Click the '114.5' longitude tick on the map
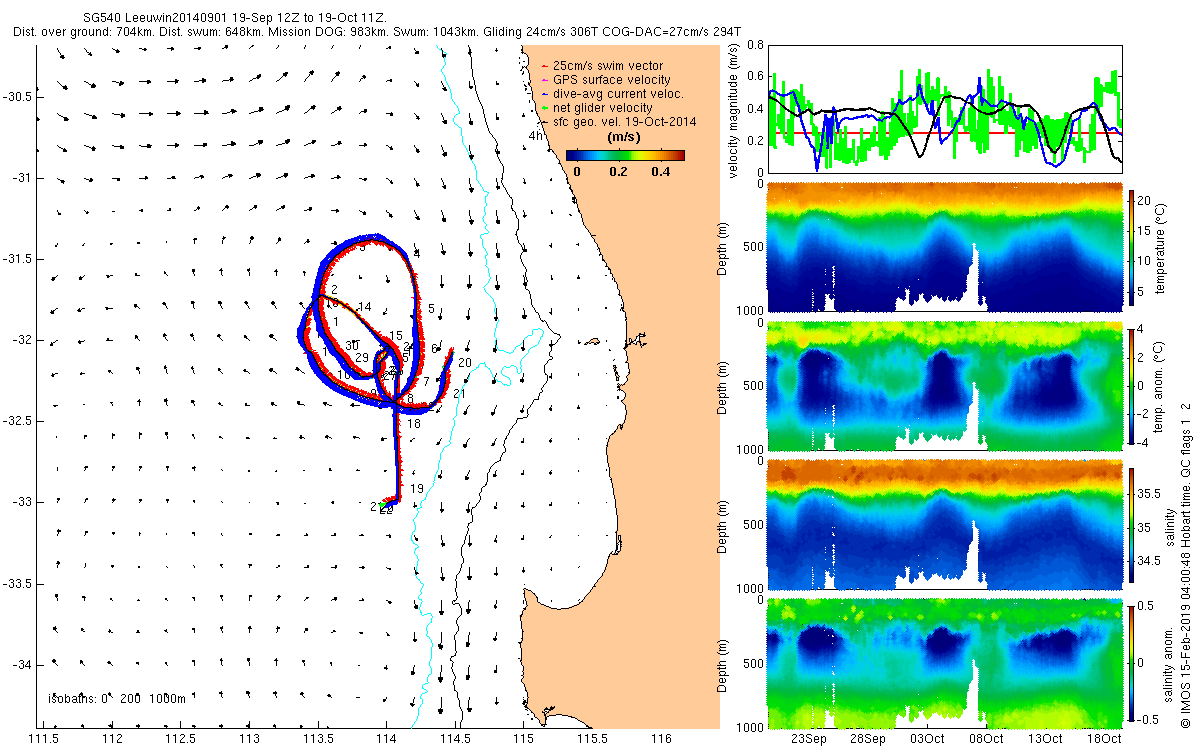The width and height of the screenshot is (1200, 750). (455, 738)
